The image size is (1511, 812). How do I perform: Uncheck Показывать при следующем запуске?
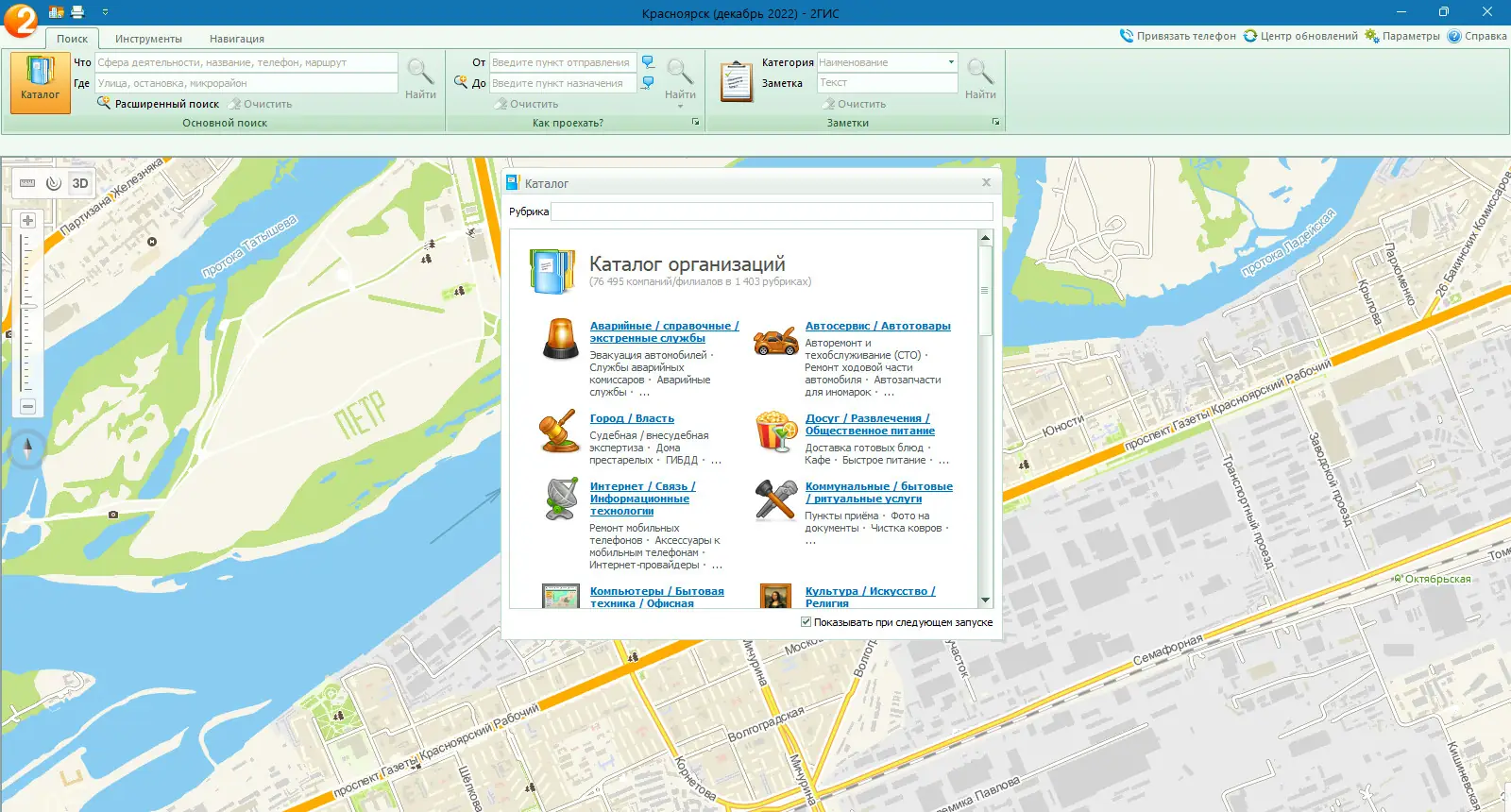(806, 622)
